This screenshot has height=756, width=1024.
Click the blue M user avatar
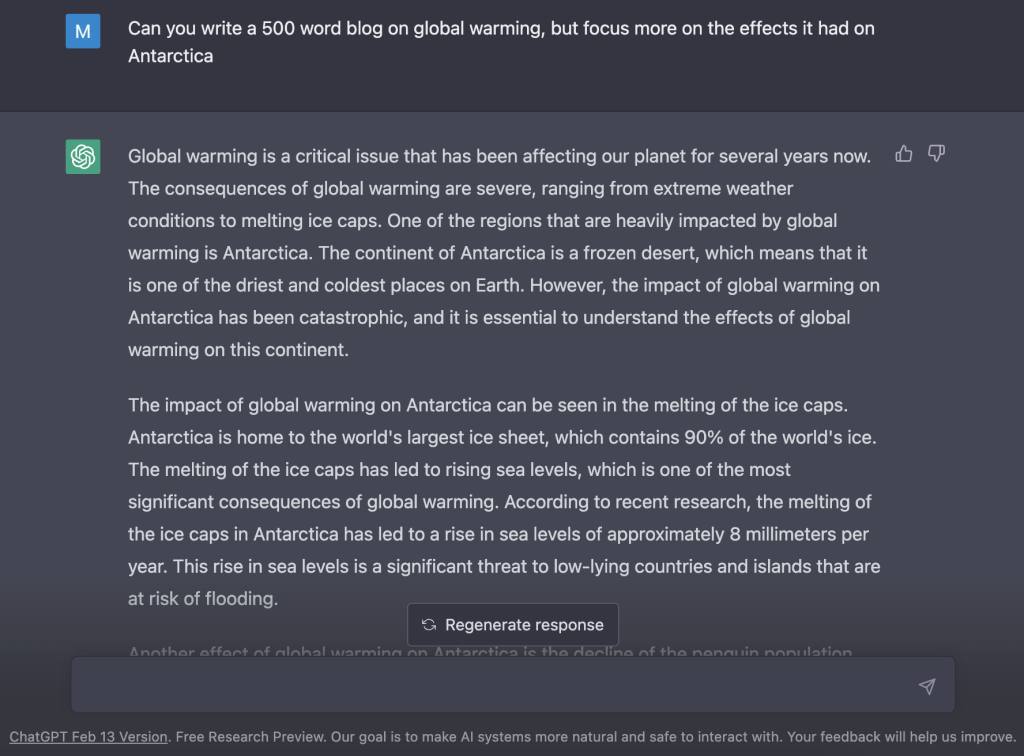[83, 31]
